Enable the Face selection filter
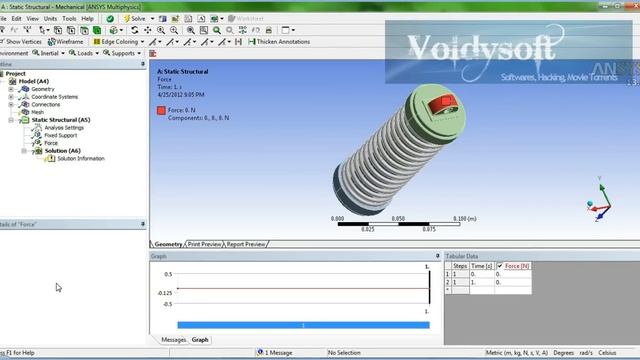The height and width of the screenshot is (360, 640). (84, 30)
